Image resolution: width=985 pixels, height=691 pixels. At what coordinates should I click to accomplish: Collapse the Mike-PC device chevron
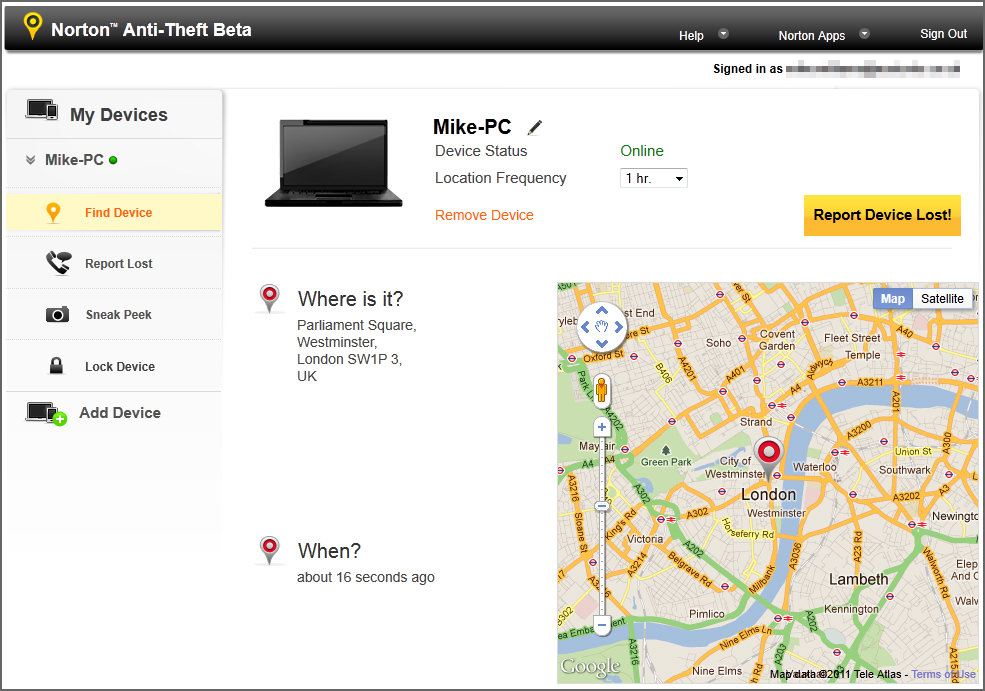30,160
